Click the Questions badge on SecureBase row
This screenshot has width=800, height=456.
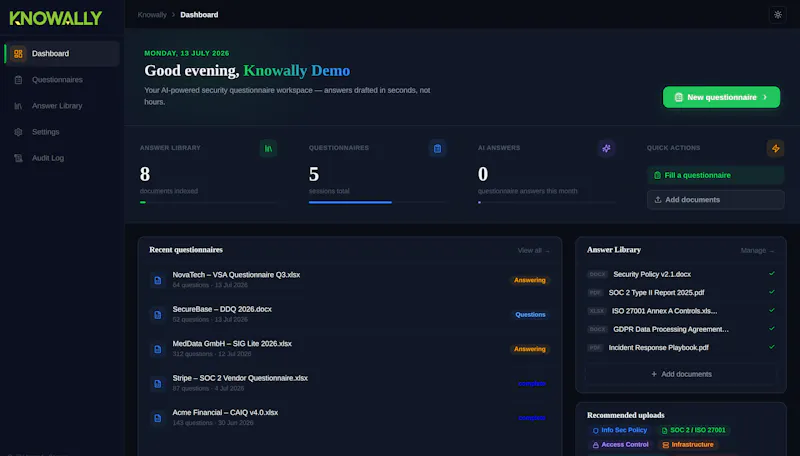(x=530, y=315)
